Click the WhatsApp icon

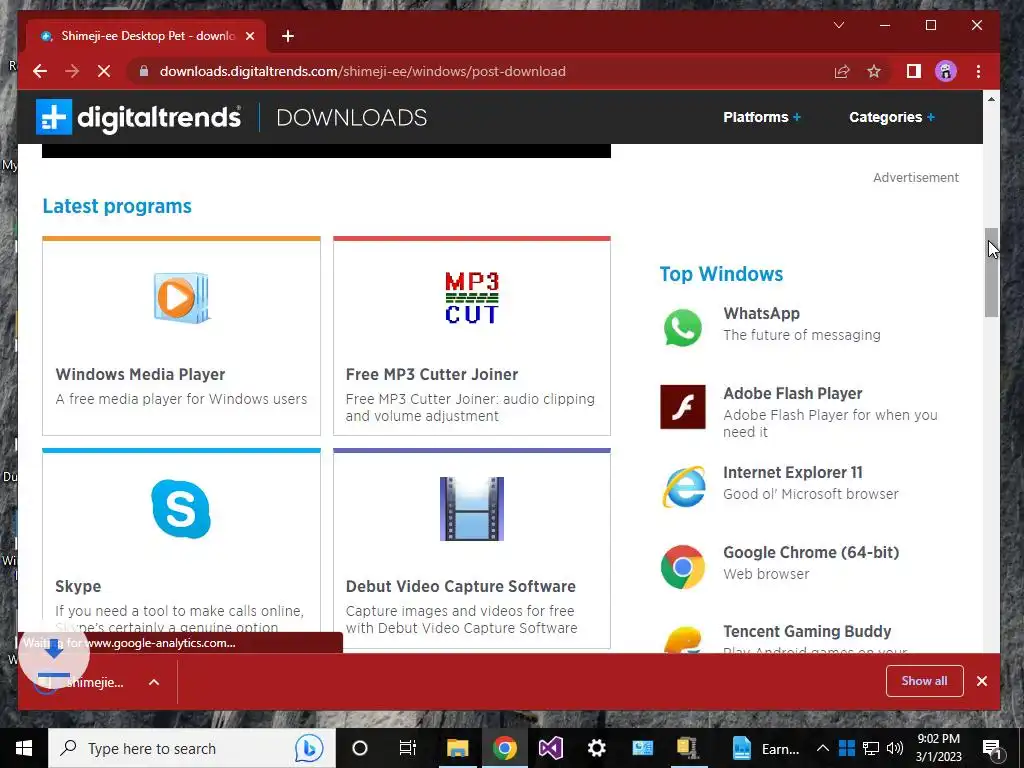(x=682, y=327)
